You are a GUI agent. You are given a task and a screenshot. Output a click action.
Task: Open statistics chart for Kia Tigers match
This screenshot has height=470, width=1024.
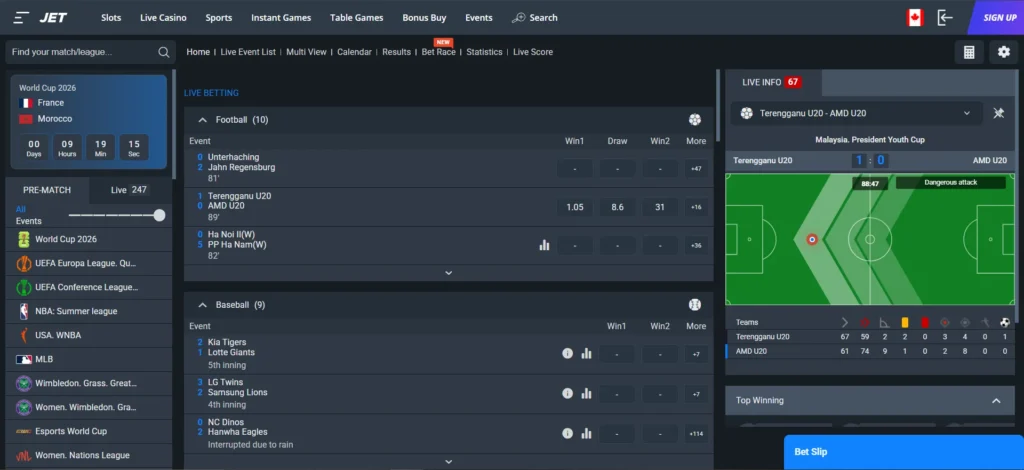click(x=586, y=353)
